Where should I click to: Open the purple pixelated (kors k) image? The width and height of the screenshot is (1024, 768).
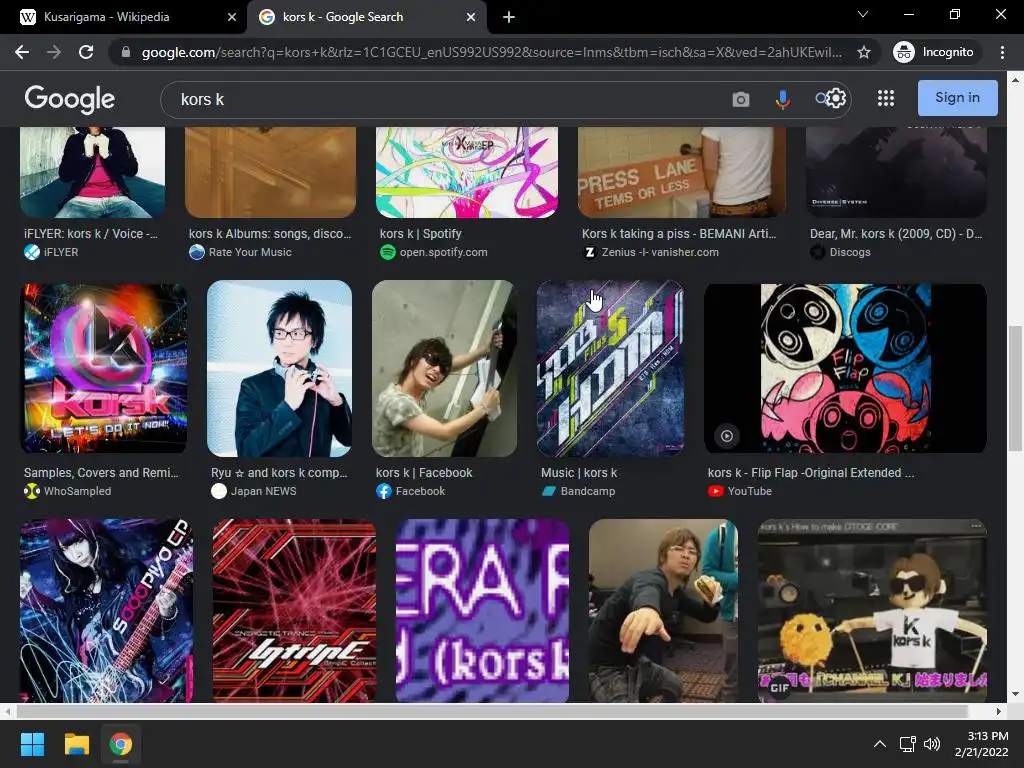pyautogui.click(x=482, y=611)
